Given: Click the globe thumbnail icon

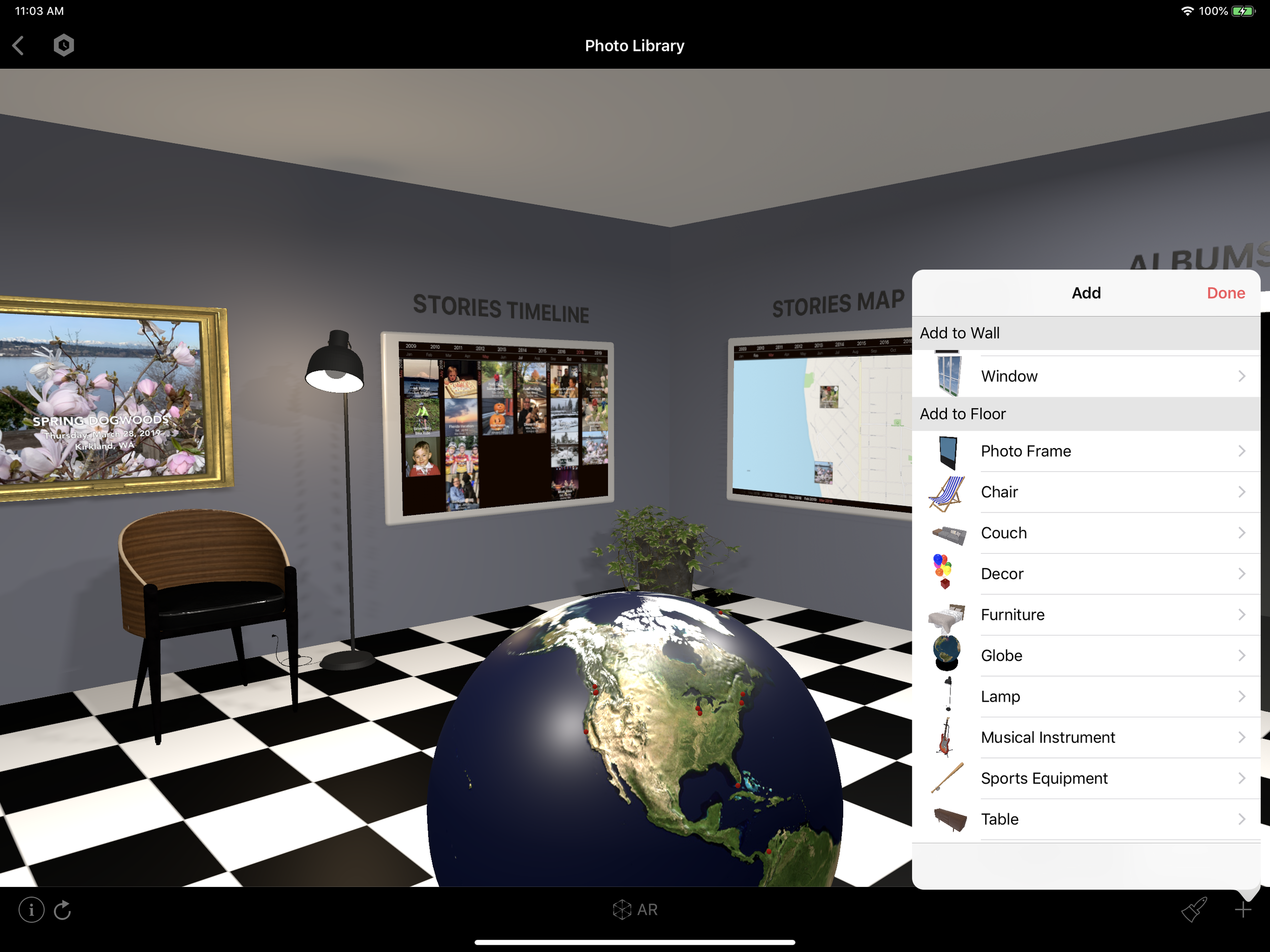Looking at the screenshot, I should coord(946,653).
